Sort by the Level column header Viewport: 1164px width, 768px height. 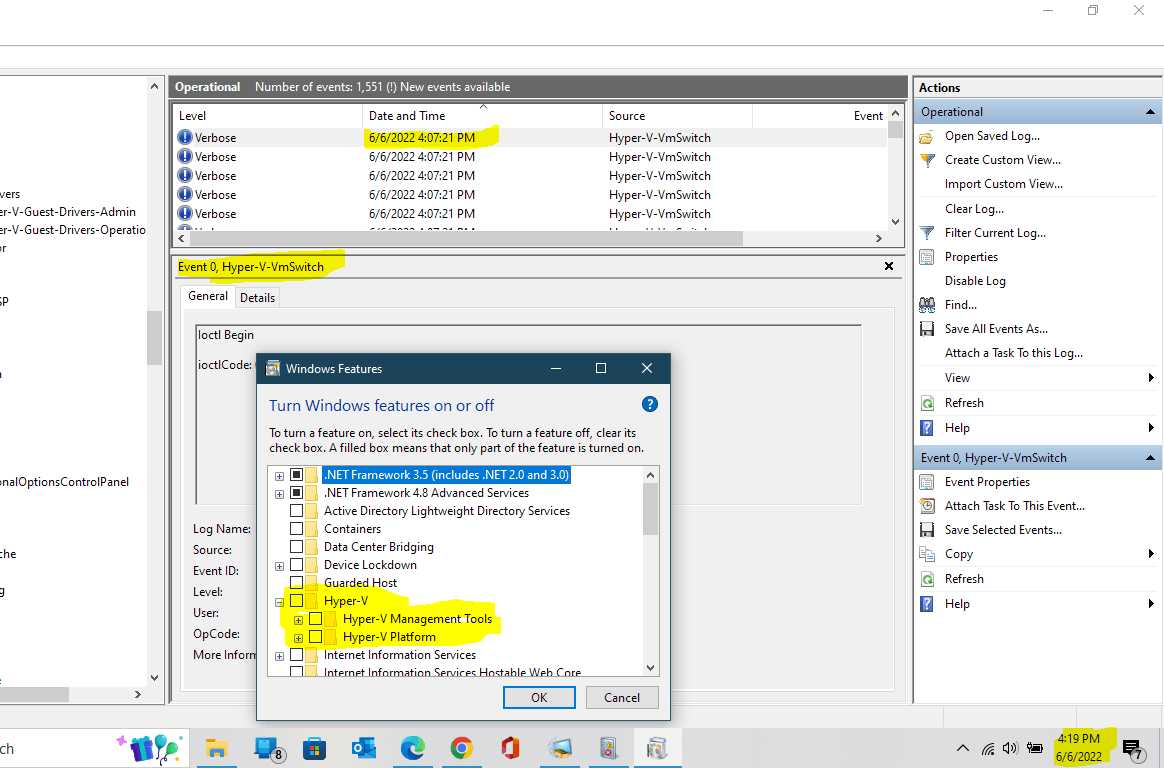click(x=268, y=116)
